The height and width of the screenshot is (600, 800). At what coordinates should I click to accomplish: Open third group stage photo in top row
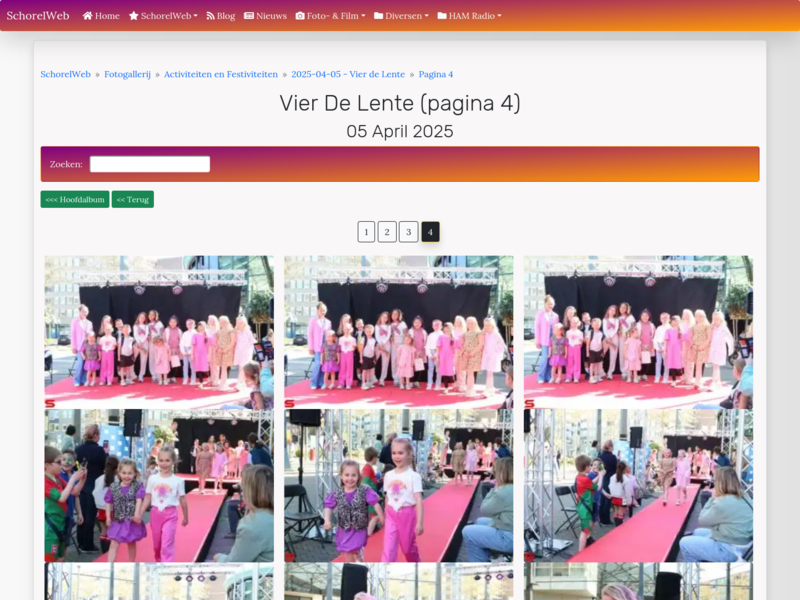638,332
